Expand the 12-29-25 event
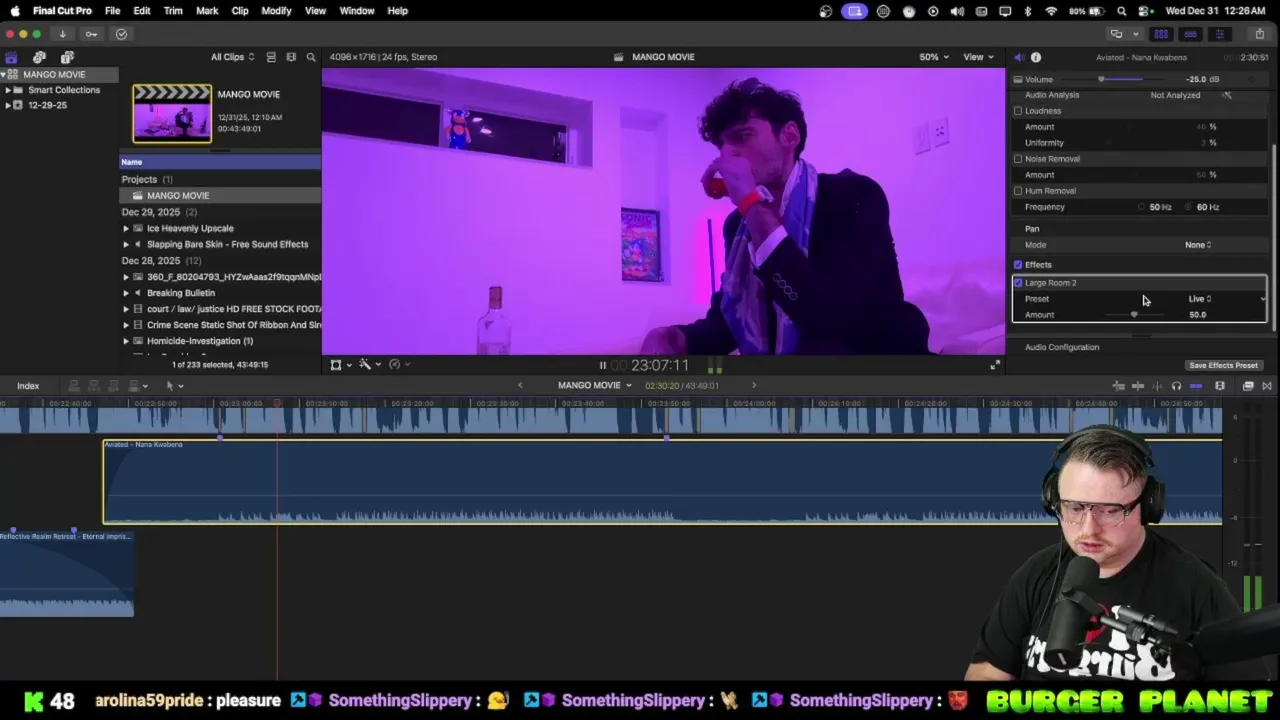The width and height of the screenshot is (1280, 720). (x=8, y=105)
